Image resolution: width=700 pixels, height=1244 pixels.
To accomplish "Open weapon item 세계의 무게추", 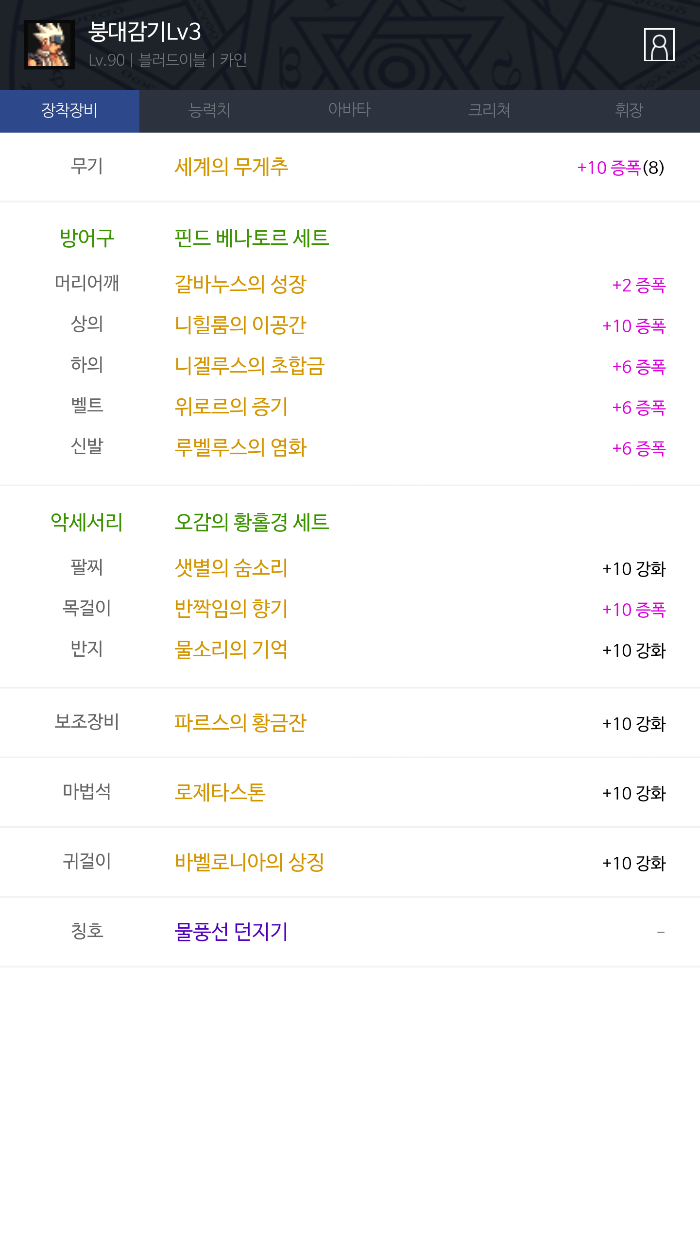I will (231, 167).
